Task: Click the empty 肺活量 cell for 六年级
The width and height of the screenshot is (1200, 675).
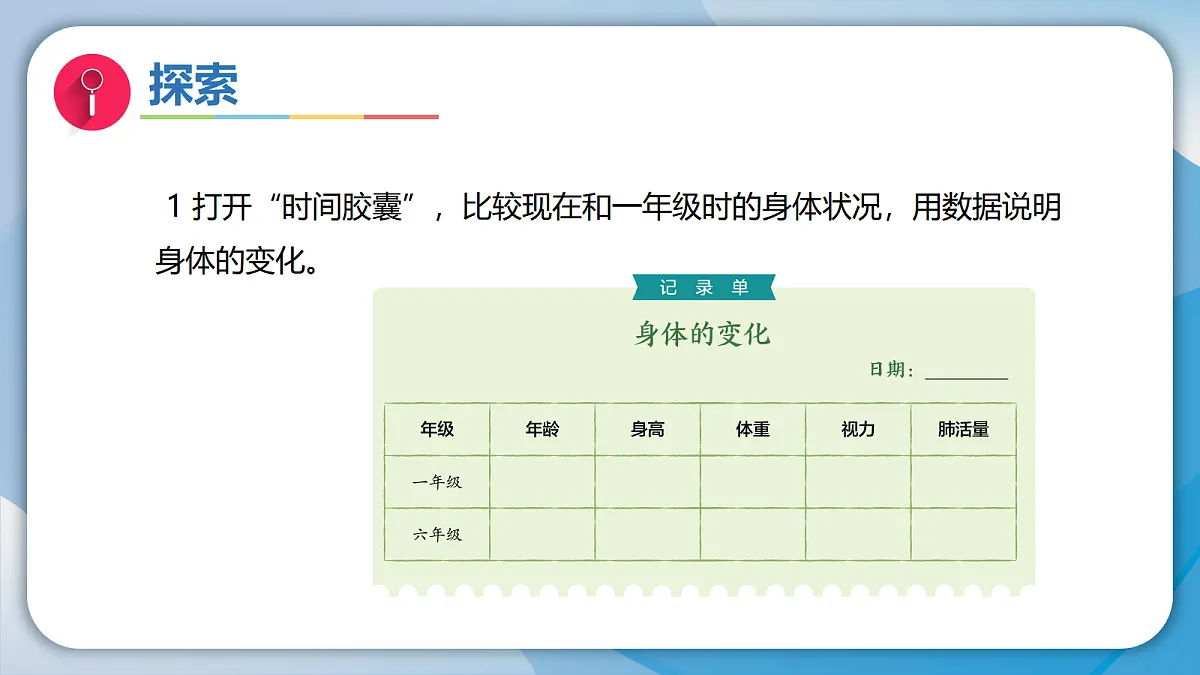Action: (963, 534)
